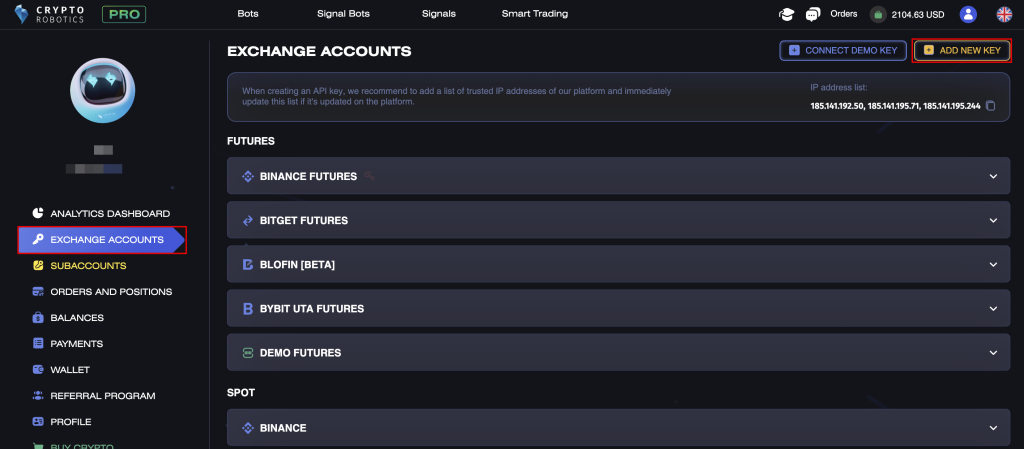
Task: Click the Profile sidebar icon
Action: [38, 422]
